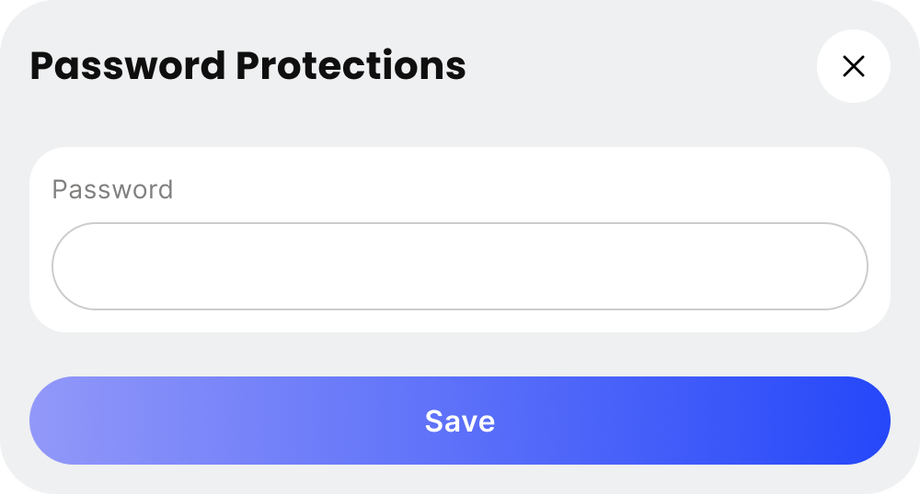Viewport: 920px width, 494px height.
Task: Click the Password input field
Action: (459, 266)
